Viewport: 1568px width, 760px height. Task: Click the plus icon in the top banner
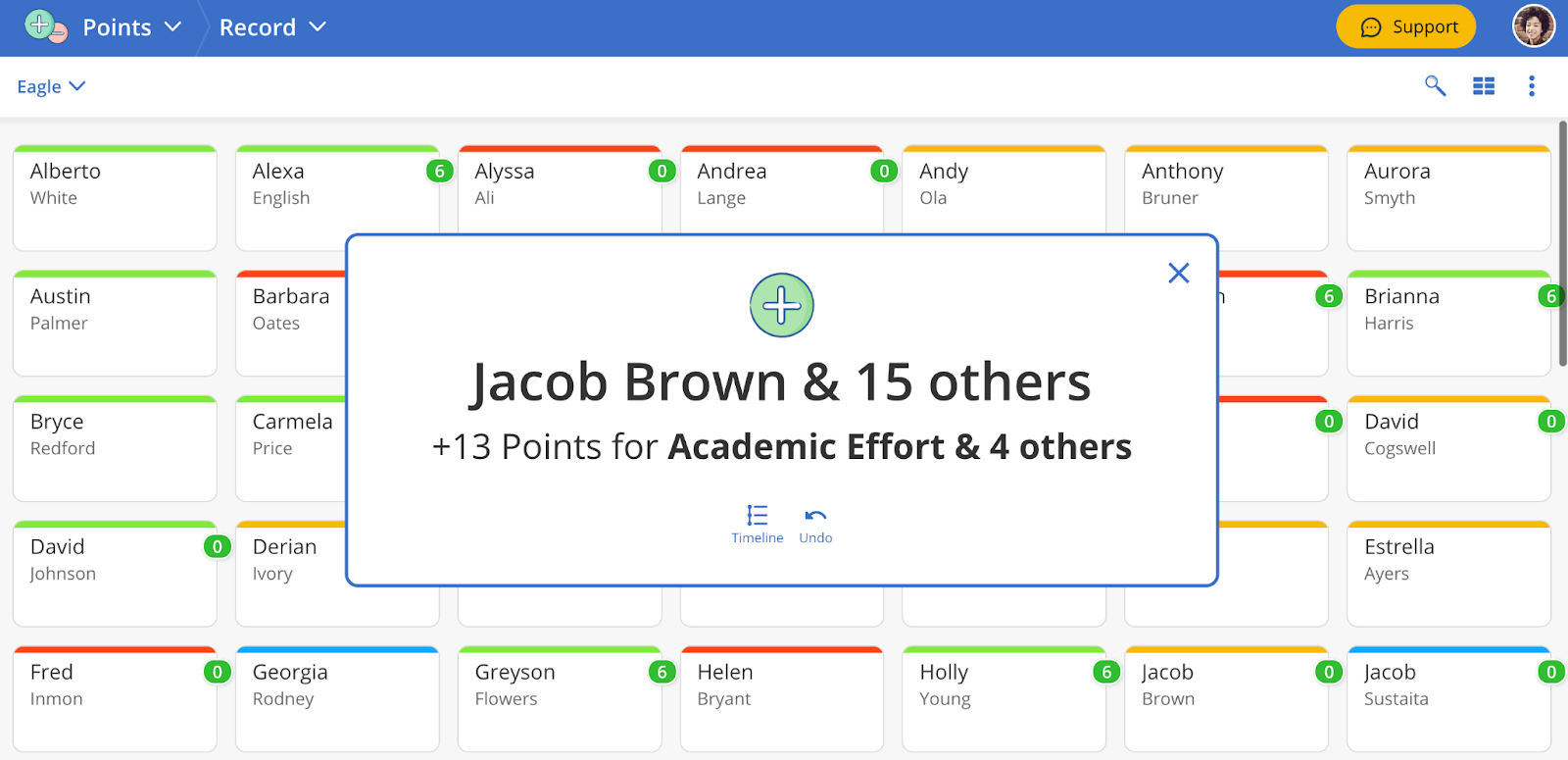41,25
